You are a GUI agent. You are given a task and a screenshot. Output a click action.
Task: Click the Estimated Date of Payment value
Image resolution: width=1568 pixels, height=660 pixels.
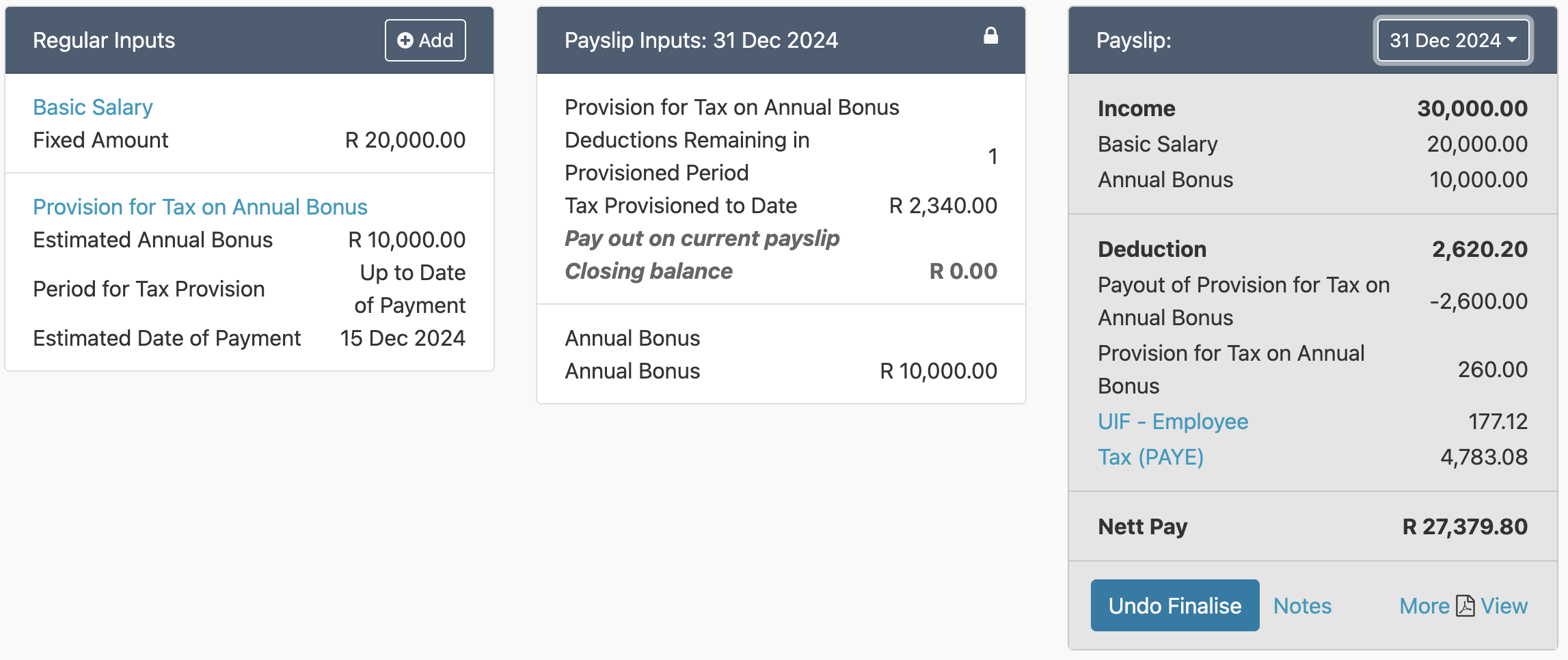pyautogui.click(x=403, y=338)
